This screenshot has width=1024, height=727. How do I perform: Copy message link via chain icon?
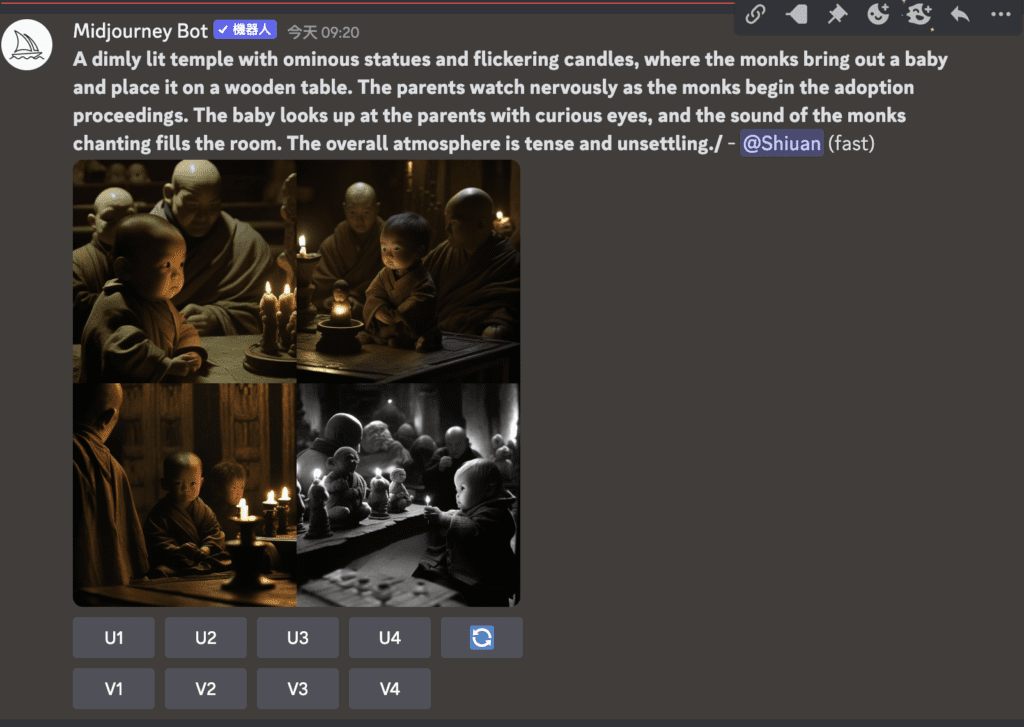756,14
